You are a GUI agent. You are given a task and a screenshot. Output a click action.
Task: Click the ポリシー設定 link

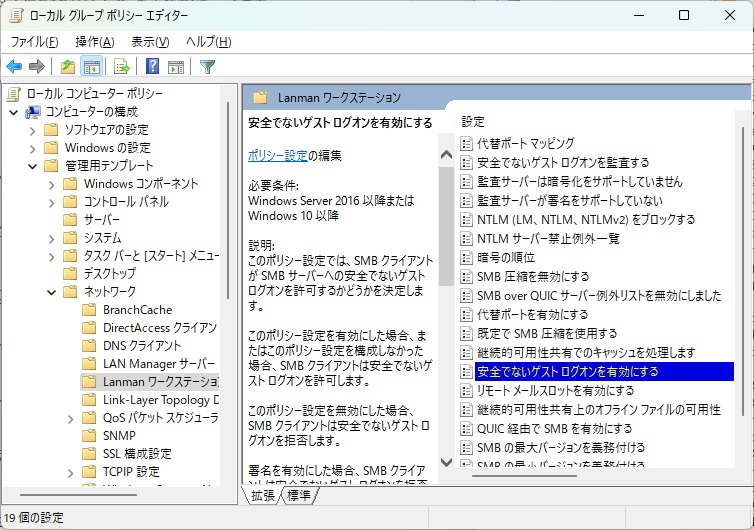click(x=276, y=155)
